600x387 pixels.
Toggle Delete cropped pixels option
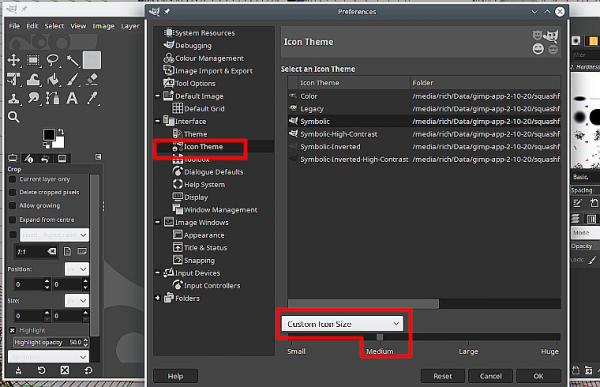(x=12, y=192)
